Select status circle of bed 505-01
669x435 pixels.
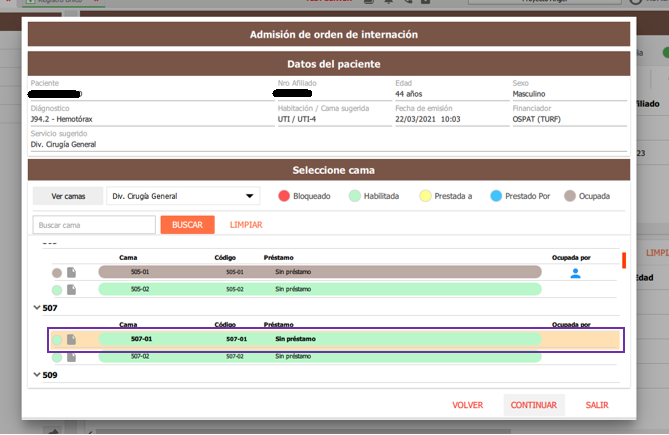click(57, 273)
